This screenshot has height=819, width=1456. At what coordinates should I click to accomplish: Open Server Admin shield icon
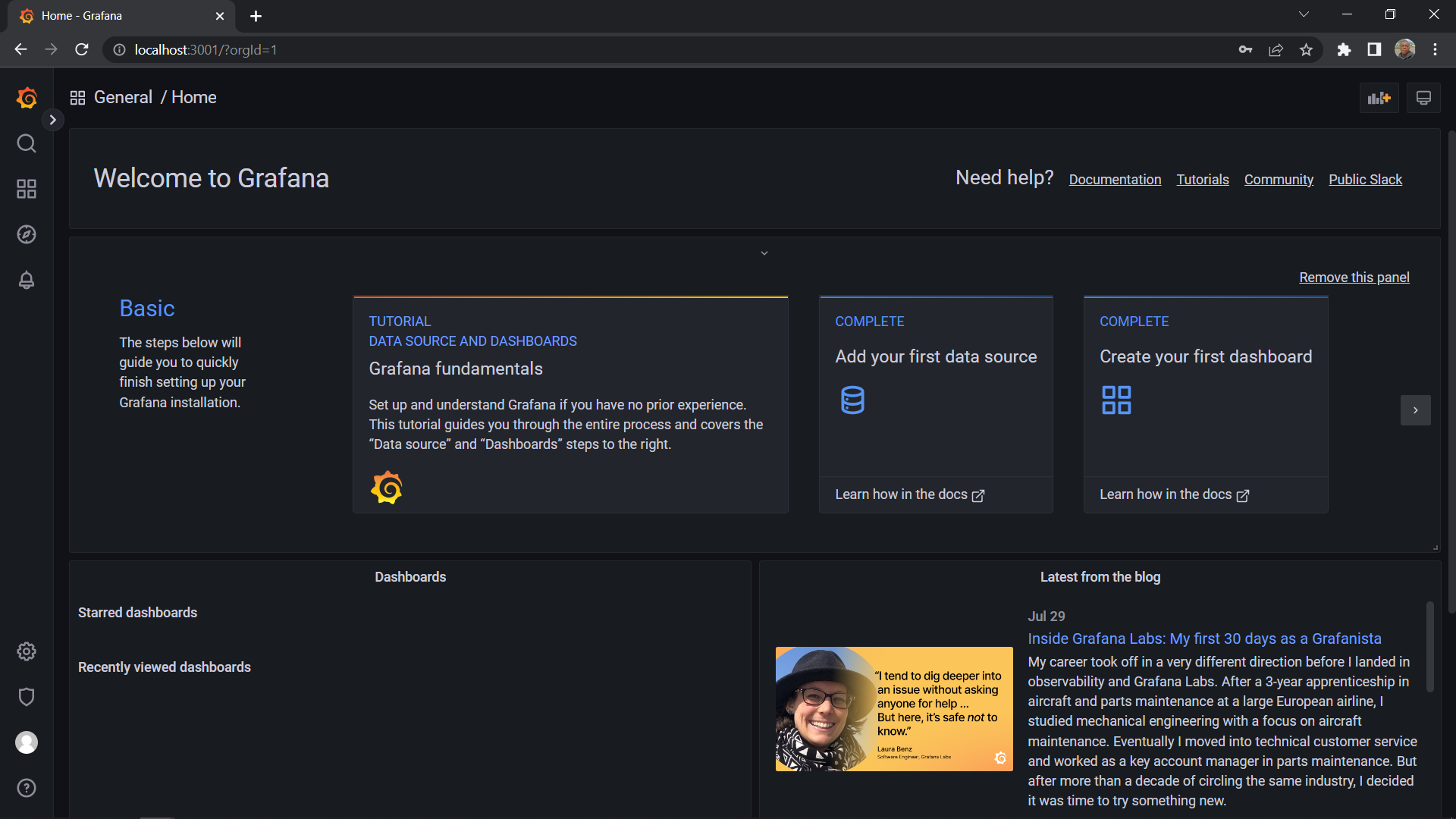pyautogui.click(x=27, y=697)
